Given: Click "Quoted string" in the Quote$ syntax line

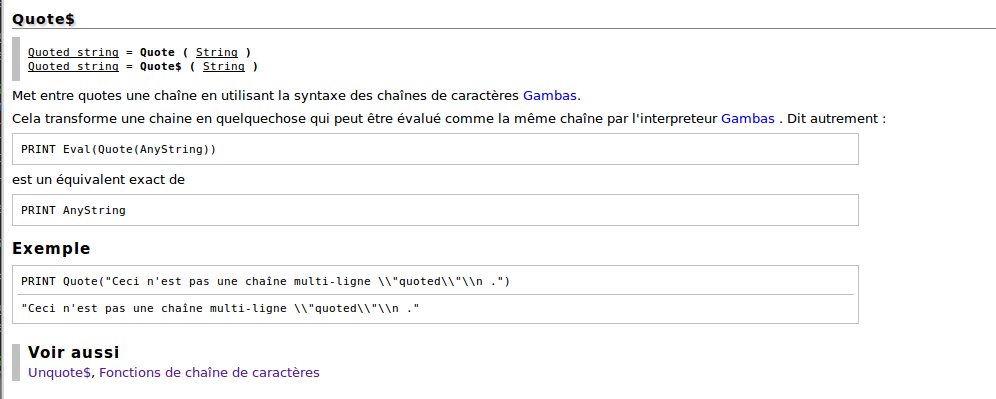Looking at the screenshot, I should (73, 66).
